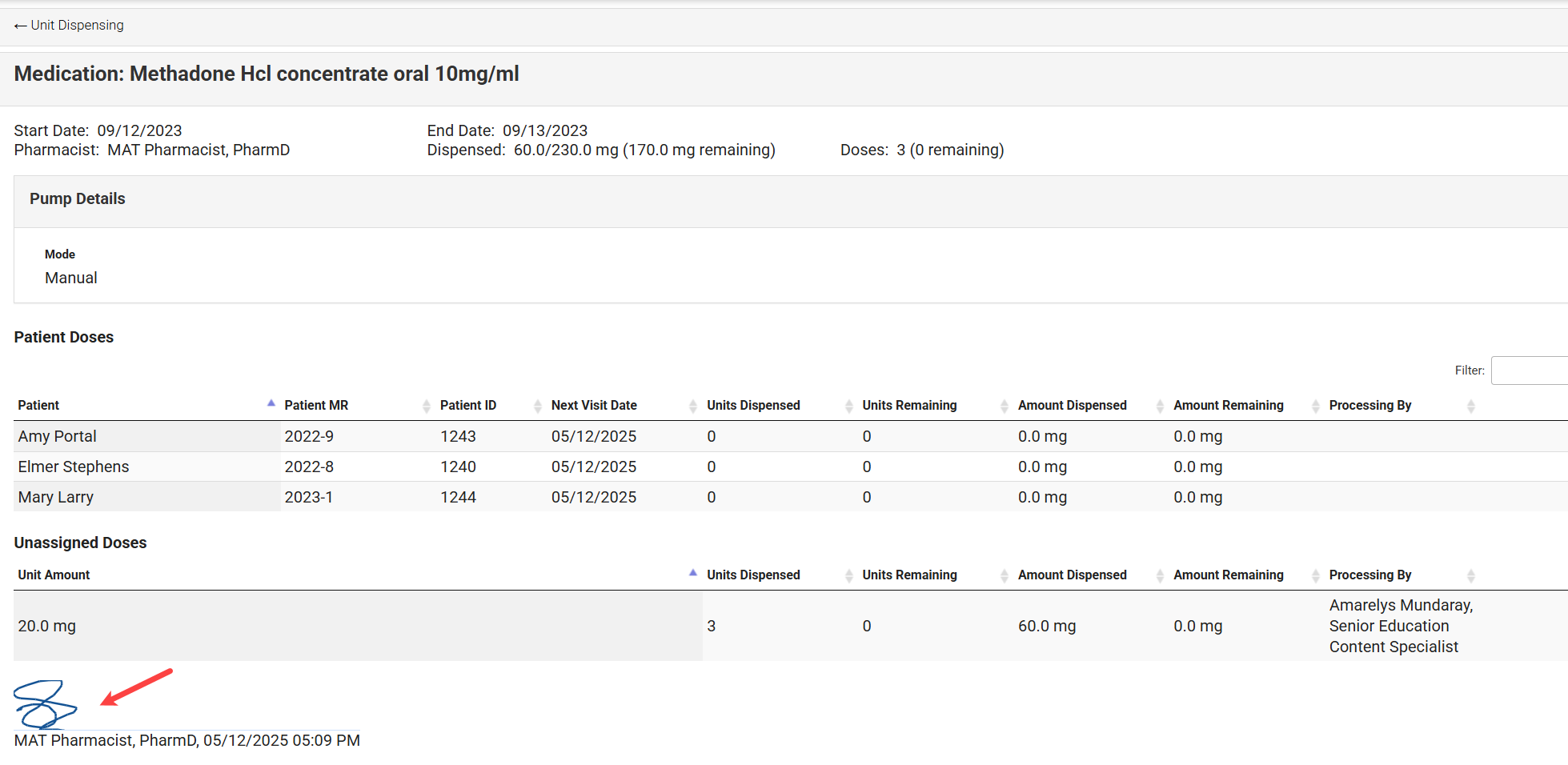Click sort arrows for Patient ID column
Image resolution: width=1568 pixels, height=765 pixels.
[x=537, y=406]
